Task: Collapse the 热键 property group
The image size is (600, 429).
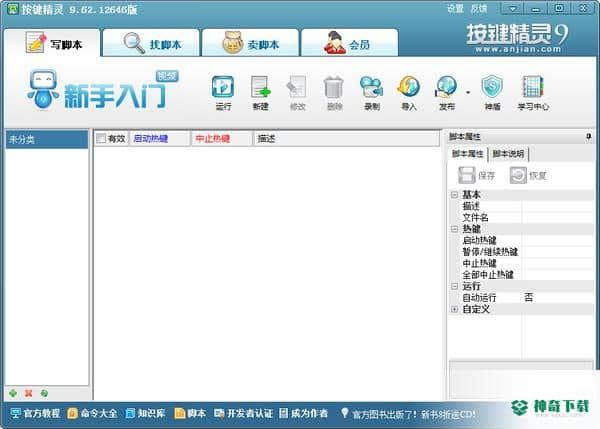Action: [454, 229]
